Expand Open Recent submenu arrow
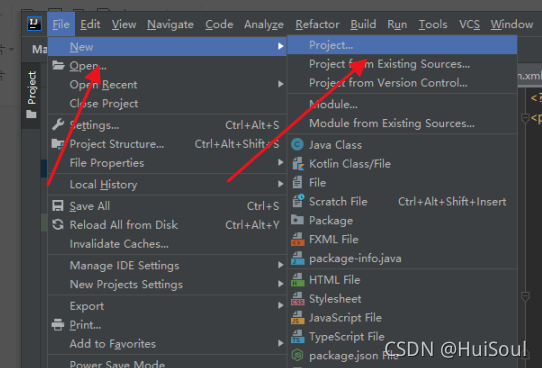Viewport: 542px width, 368px height. 281,84
